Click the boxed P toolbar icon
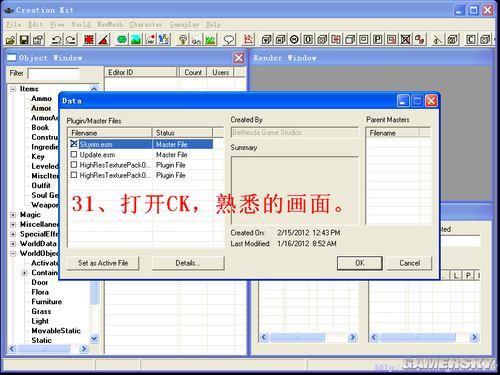The height and width of the screenshot is (375, 500). coord(377,40)
